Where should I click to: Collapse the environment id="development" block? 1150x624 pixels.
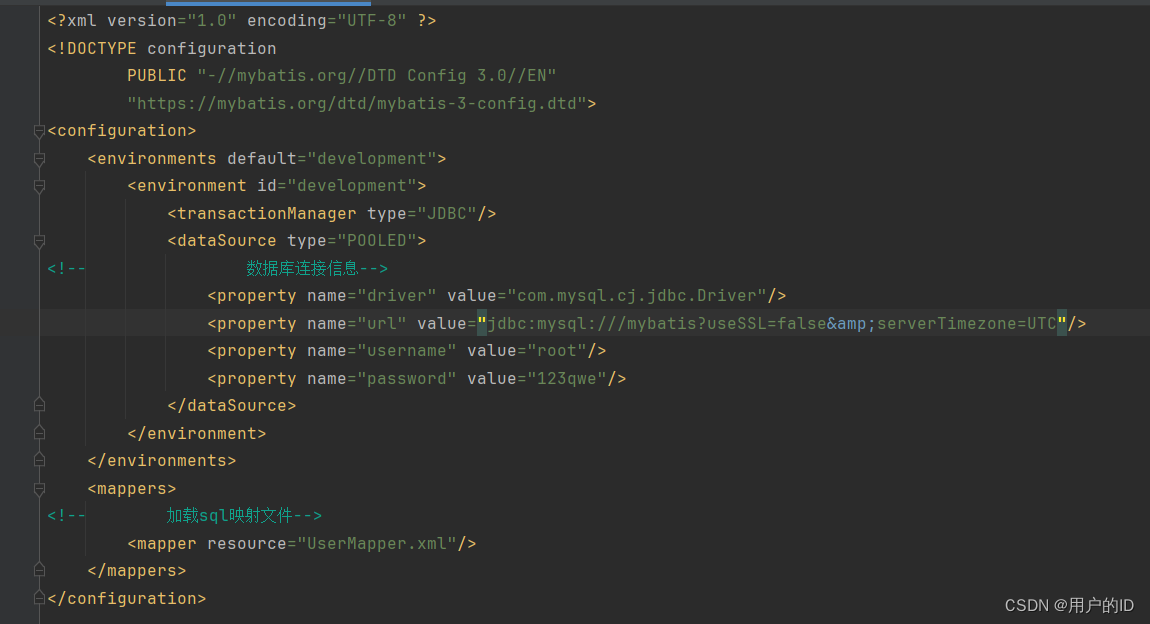click(39, 185)
